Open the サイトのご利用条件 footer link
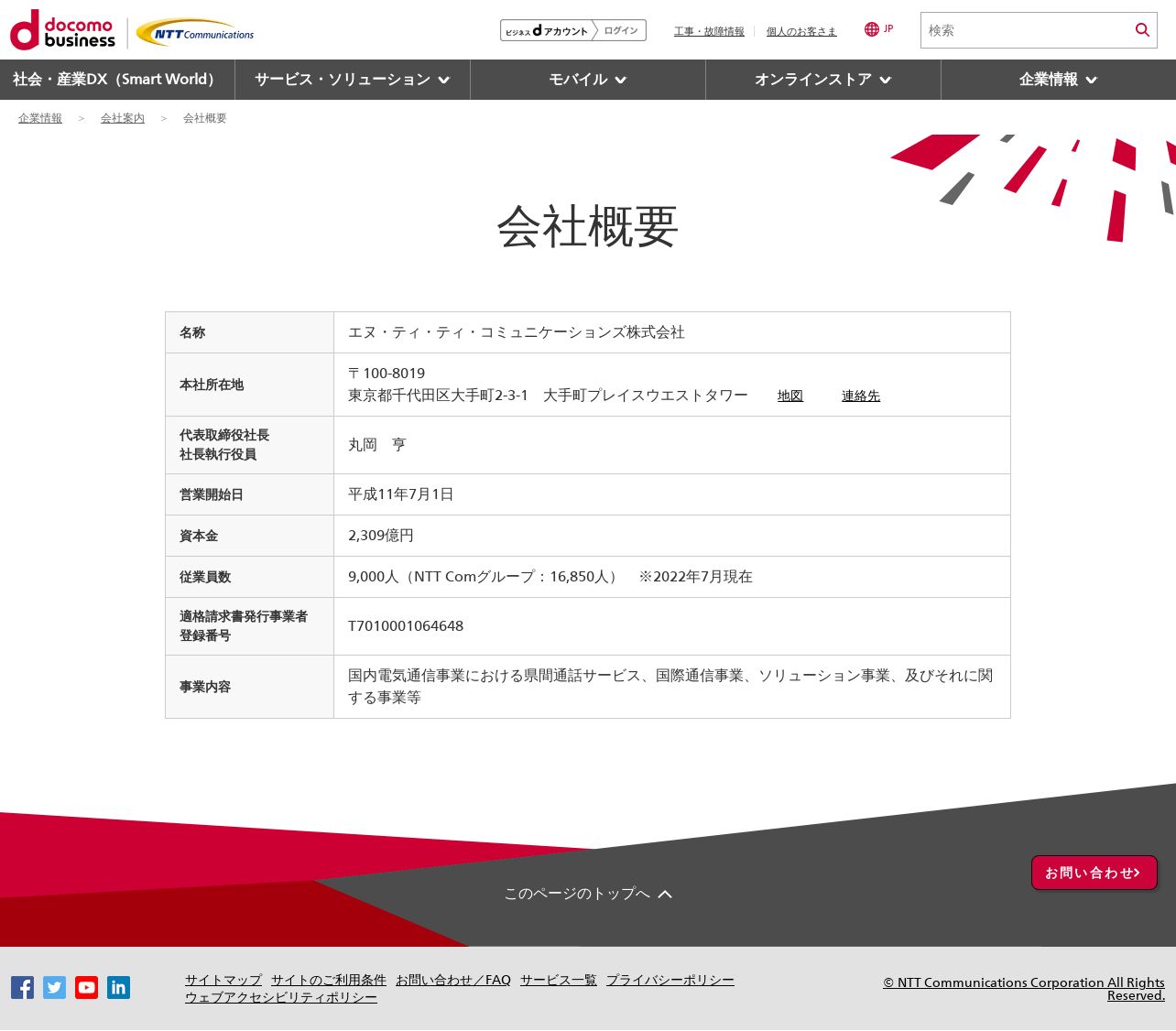The image size is (1176, 1031). (x=329, y=980)
